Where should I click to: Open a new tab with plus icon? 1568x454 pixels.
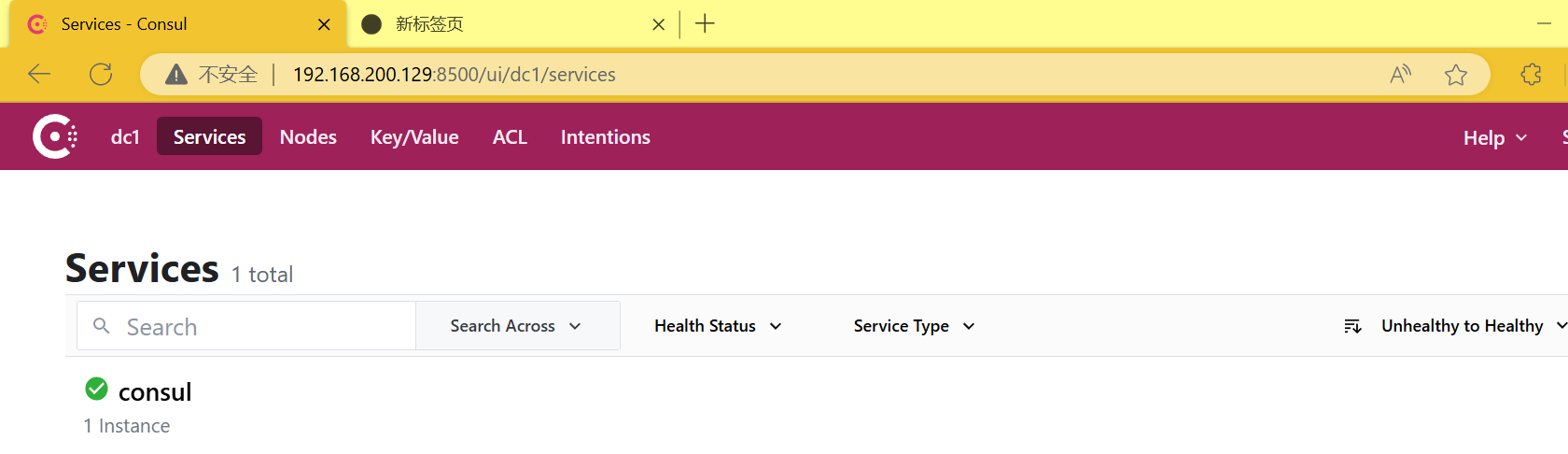[705, 23]
